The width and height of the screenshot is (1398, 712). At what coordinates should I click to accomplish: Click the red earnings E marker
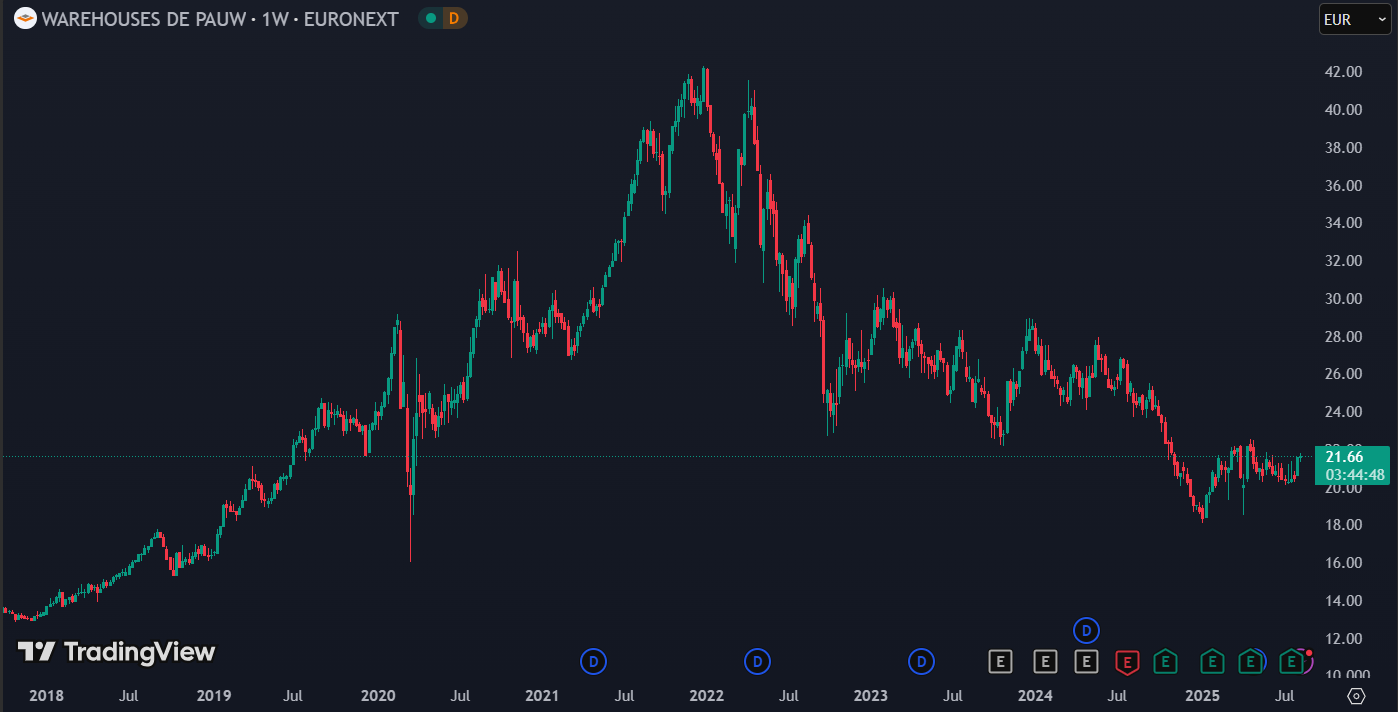pyautogui.click(x=1128, y=661)
